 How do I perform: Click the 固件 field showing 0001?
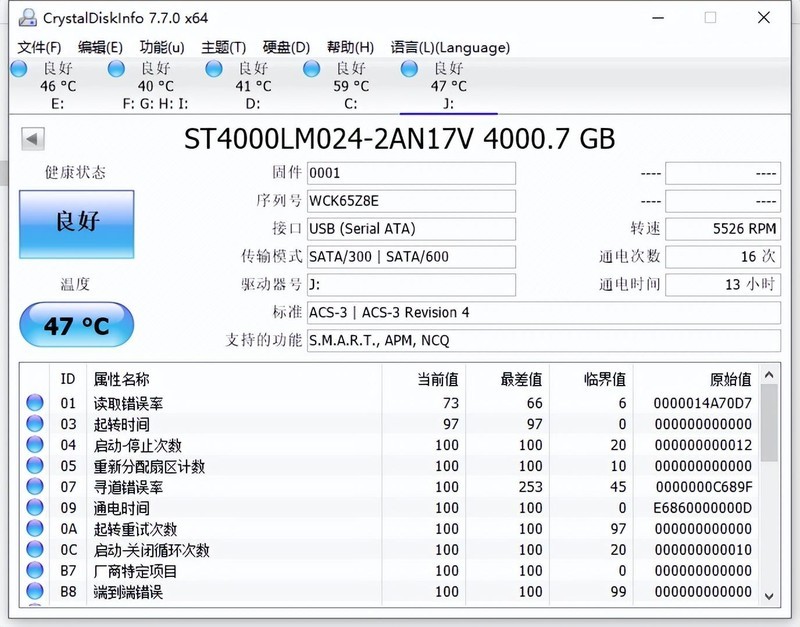[x=411, y=173]
